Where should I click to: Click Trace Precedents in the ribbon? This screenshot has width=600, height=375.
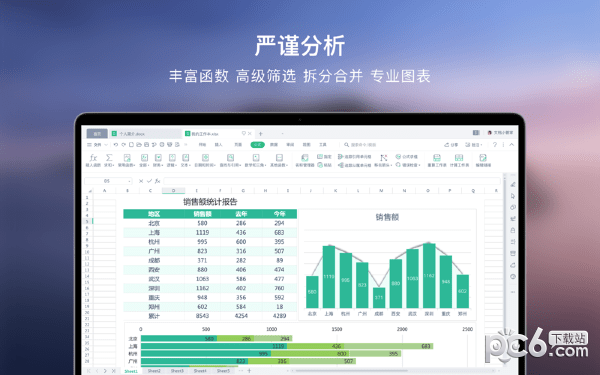[x=355, y=157]
